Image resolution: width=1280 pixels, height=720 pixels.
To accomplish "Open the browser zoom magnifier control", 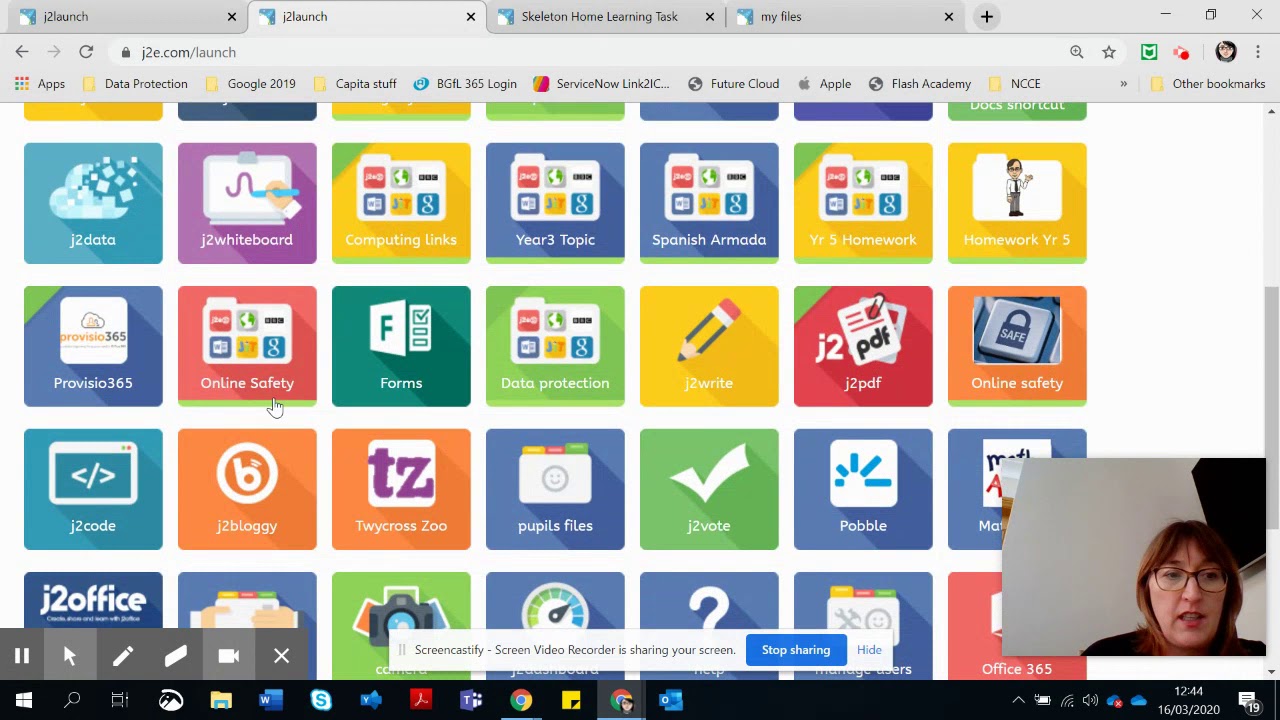I will (x=1077, y=52).
